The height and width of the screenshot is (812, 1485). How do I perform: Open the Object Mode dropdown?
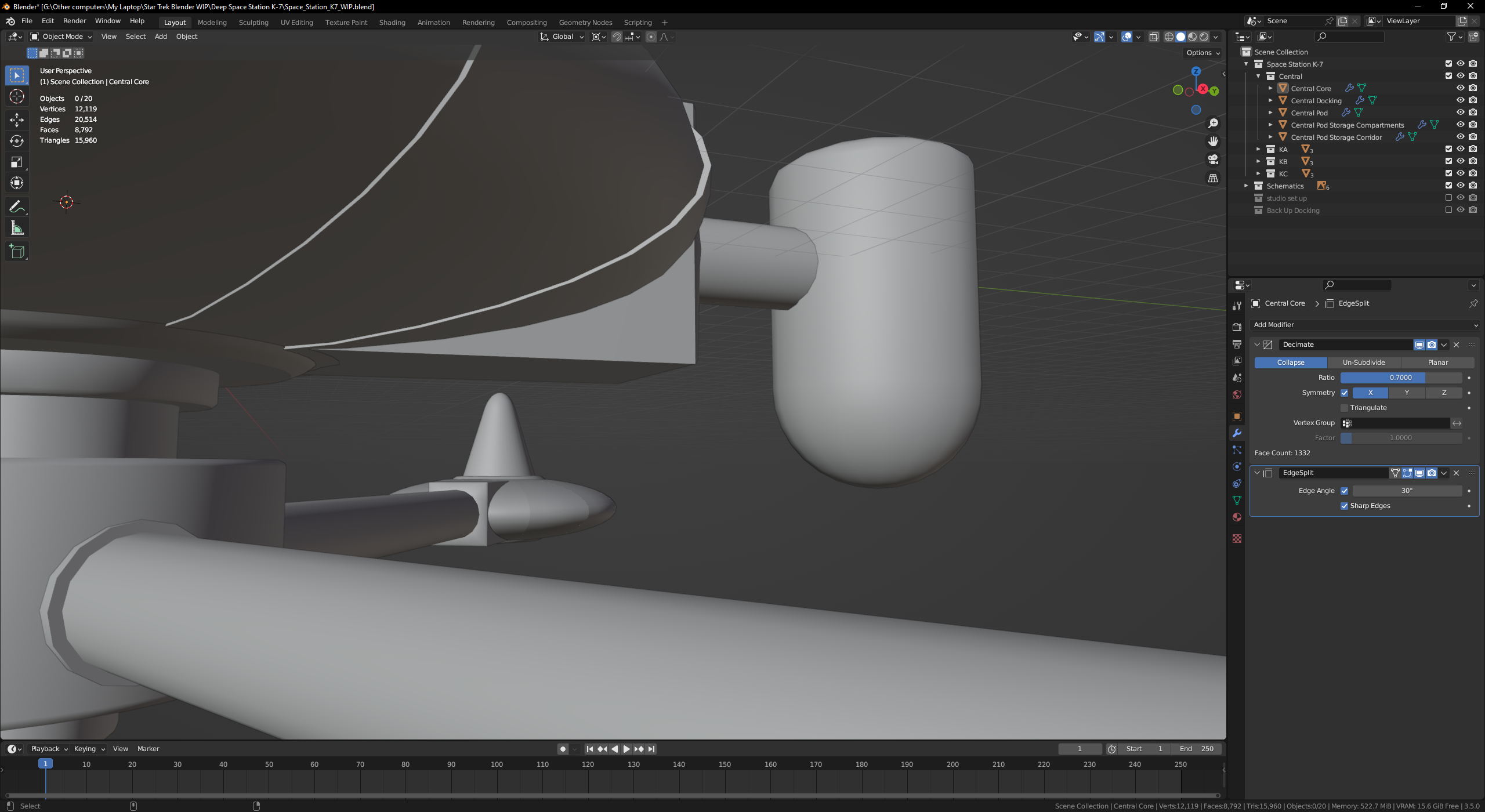(61, 37)
